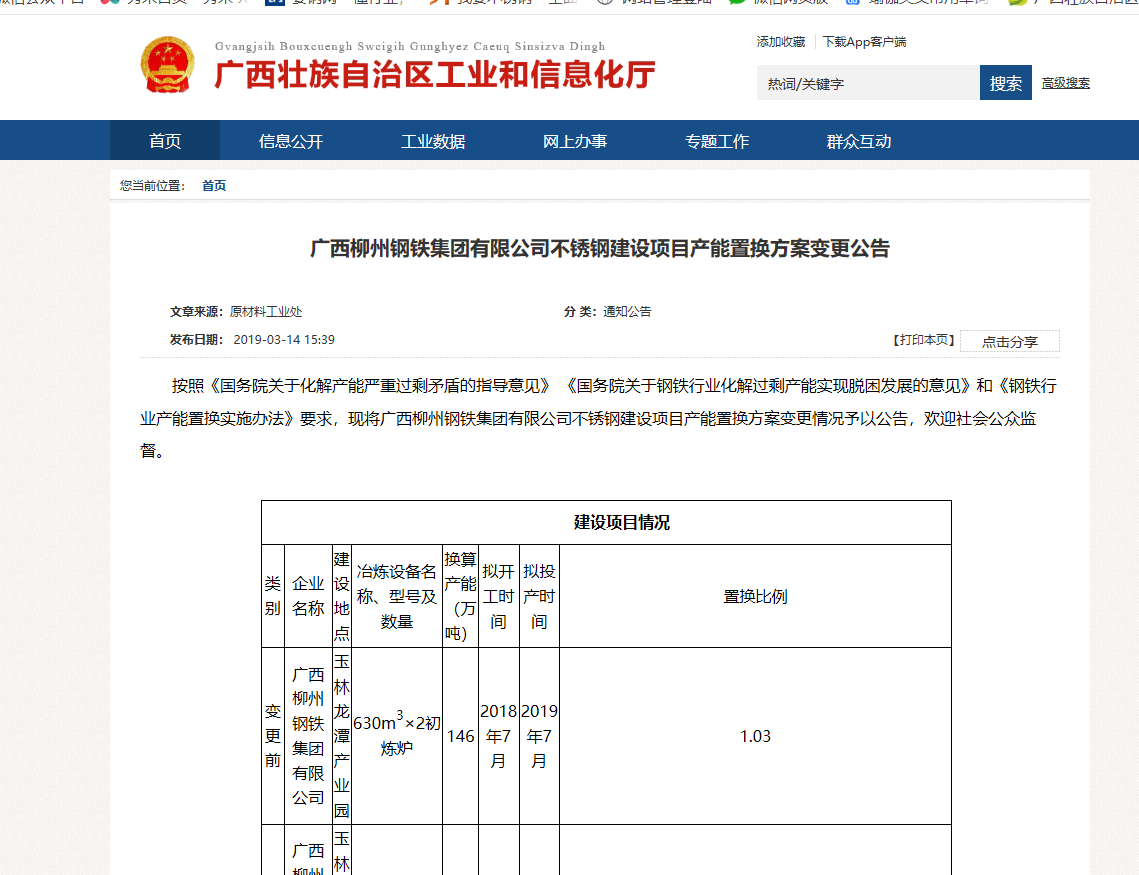Click the 2019年7月 cell
This screenshot has width=1139, height=875.
point(539,736)
